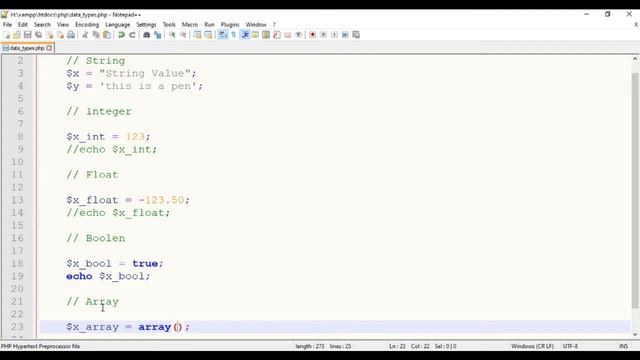Open the Plugins menu
The height and width of the screenshot is (360, 640).
click(x=230, y=24)
